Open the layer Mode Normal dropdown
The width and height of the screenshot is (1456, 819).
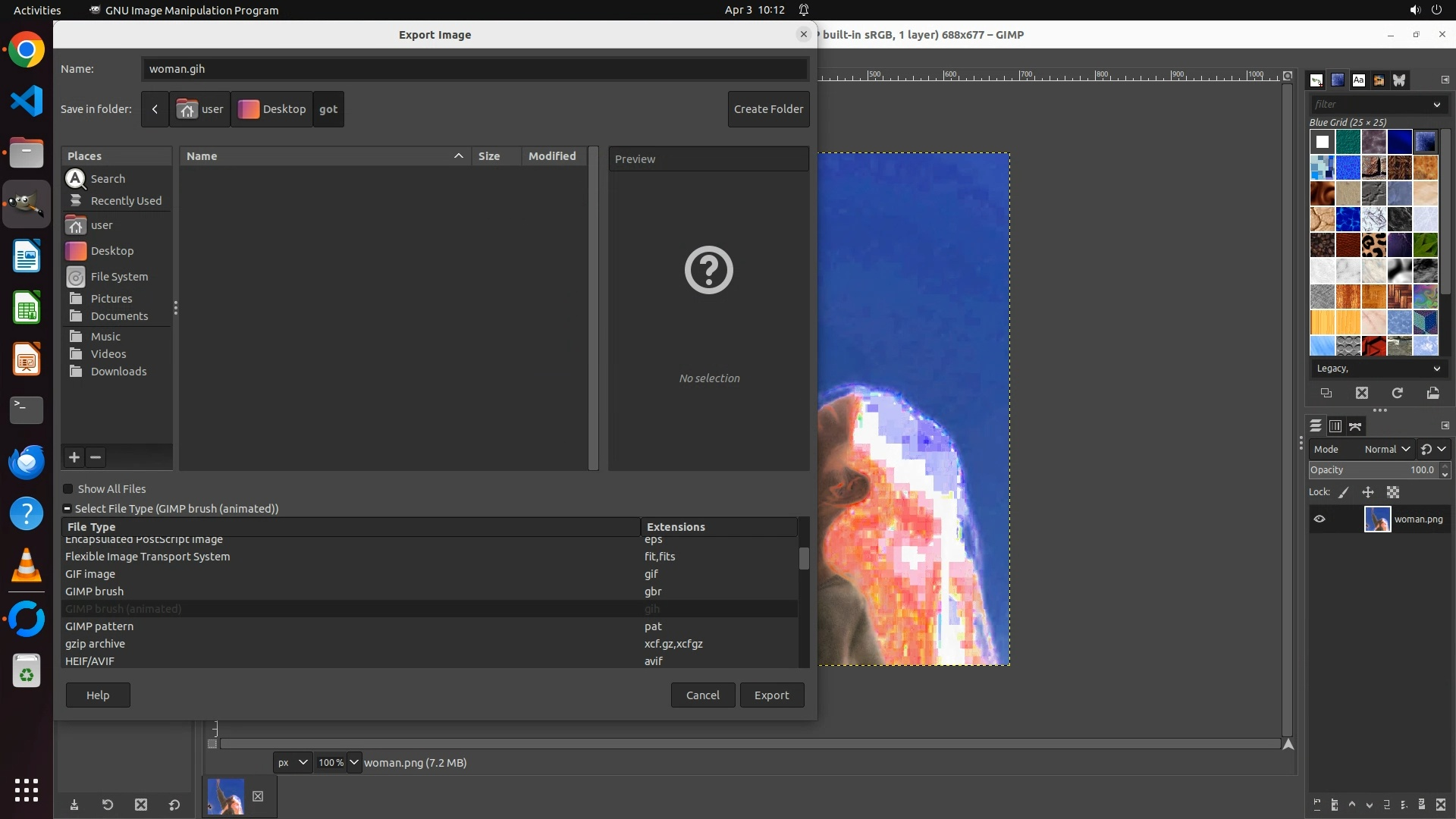(x=1386, y=449)
